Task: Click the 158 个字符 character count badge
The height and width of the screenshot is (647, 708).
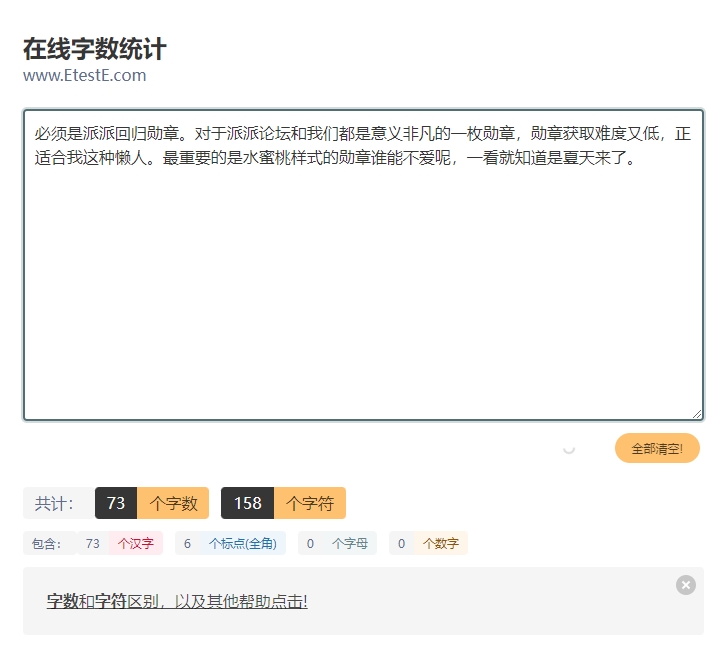Action: click(283, 503)
